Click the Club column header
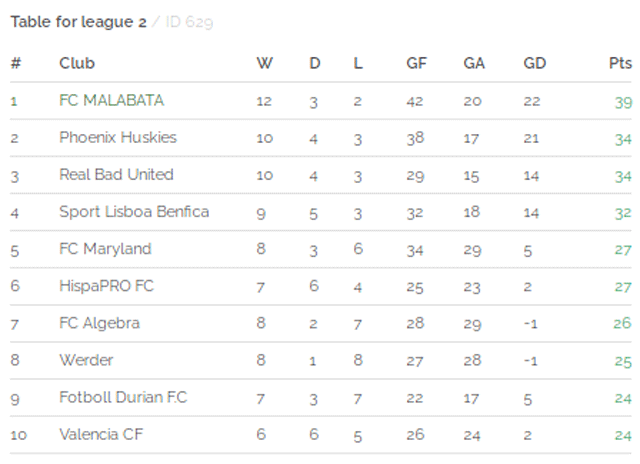Screen dimensions: 640x464 [x=77, y=63]
